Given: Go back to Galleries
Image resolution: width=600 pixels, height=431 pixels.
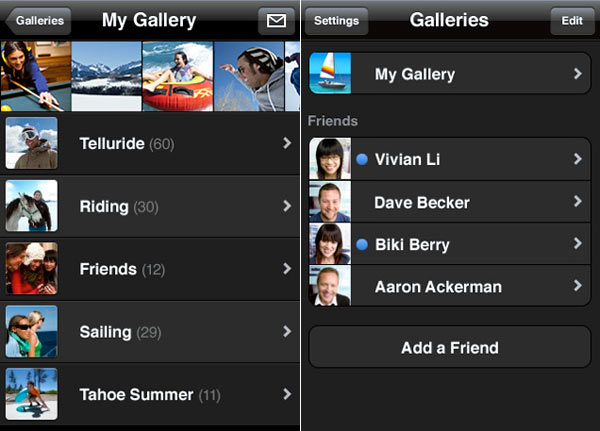Looking at the screenshot, I should pos(36,20).
